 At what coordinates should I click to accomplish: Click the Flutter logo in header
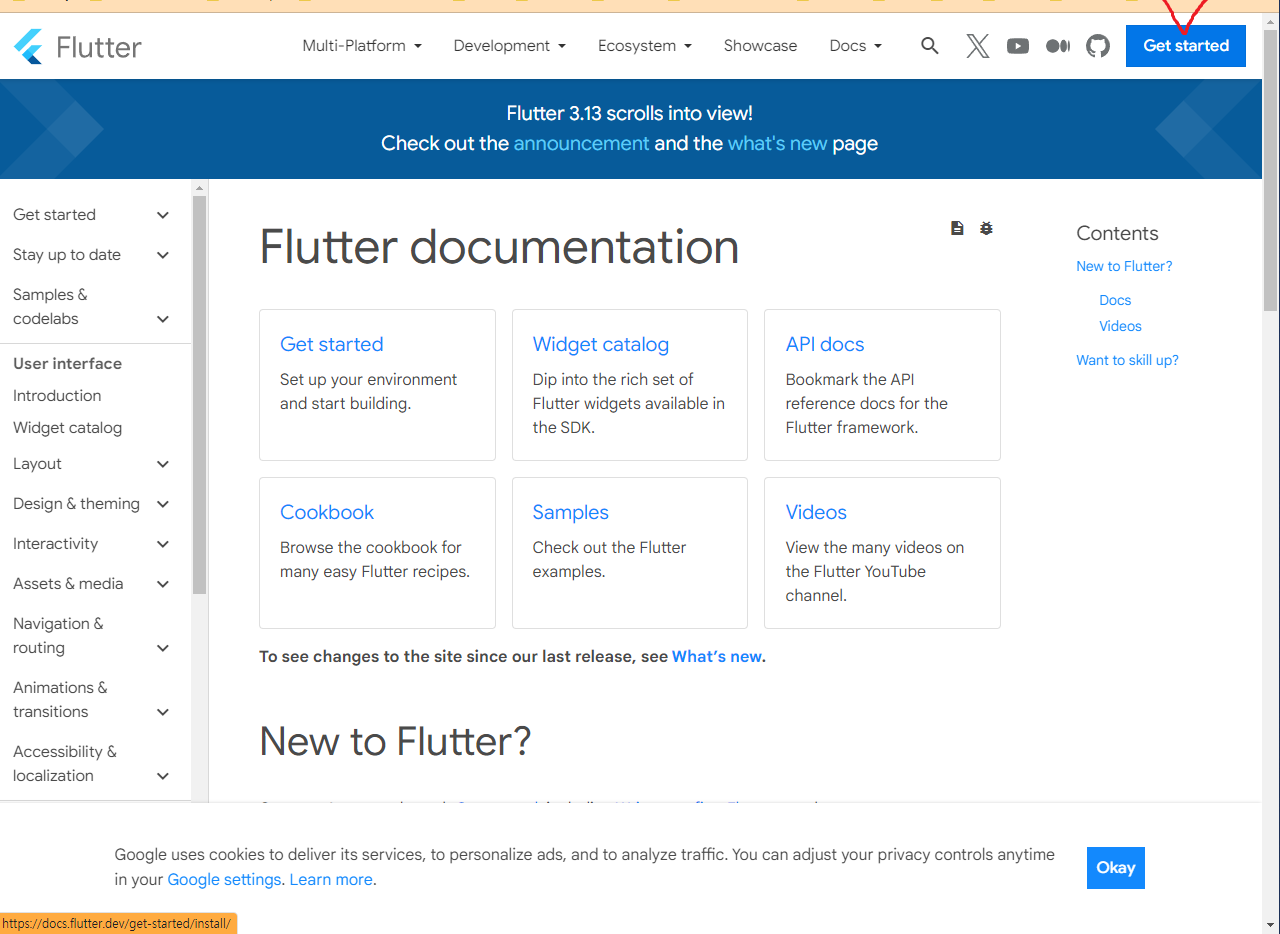(x=77, y=46)
